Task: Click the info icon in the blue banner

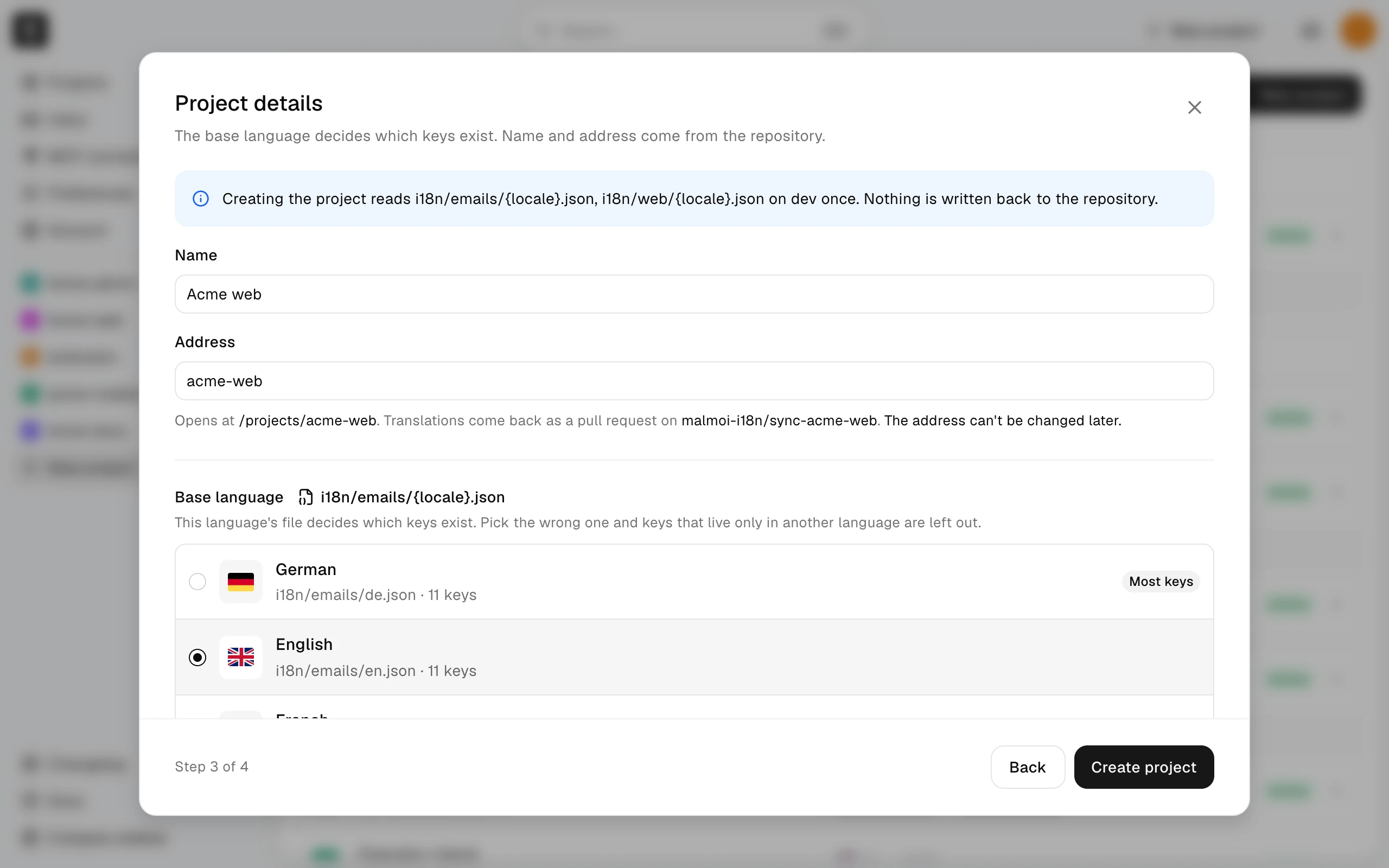Action: point(200,199)
